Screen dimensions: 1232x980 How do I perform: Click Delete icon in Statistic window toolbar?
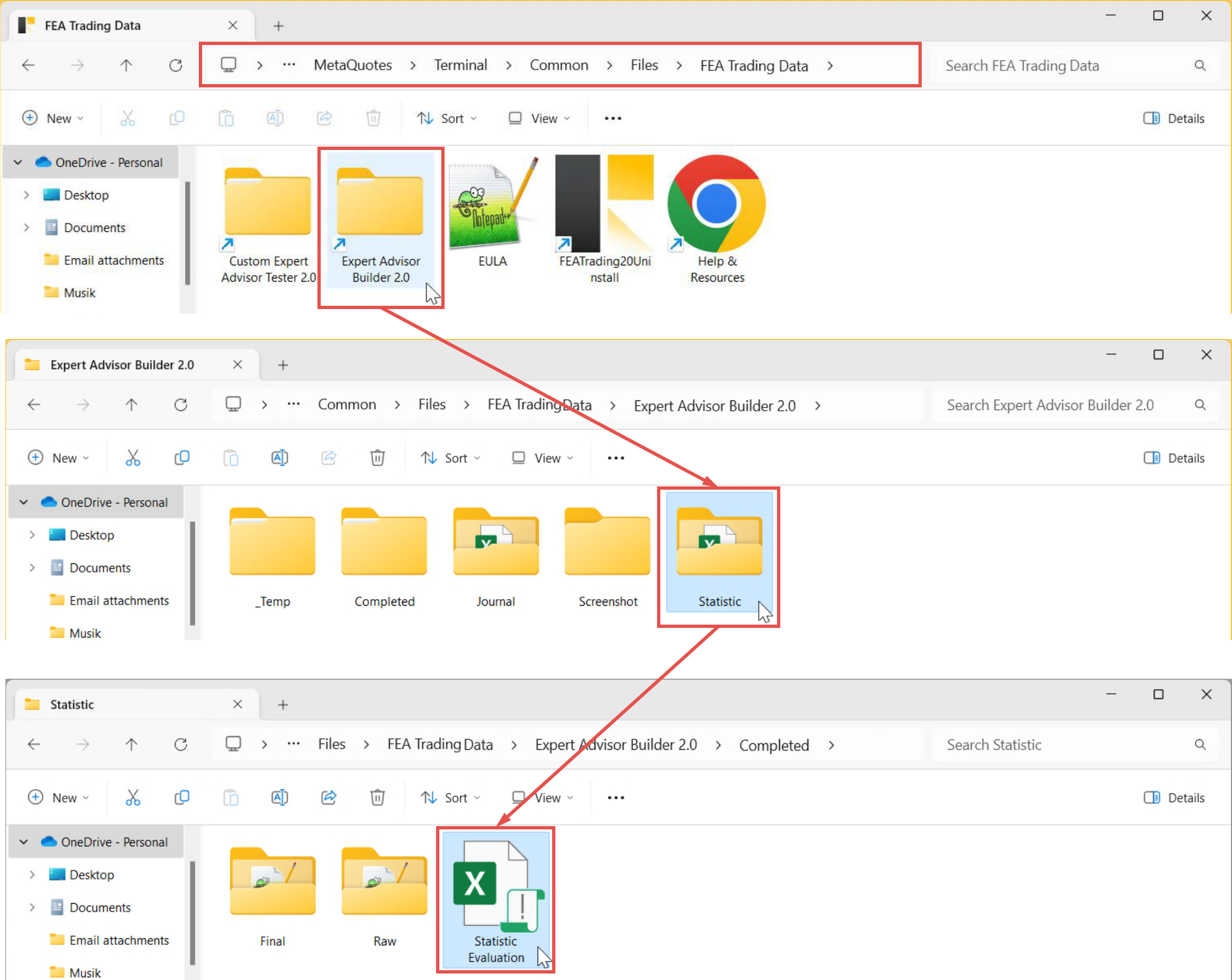point(377,797)
